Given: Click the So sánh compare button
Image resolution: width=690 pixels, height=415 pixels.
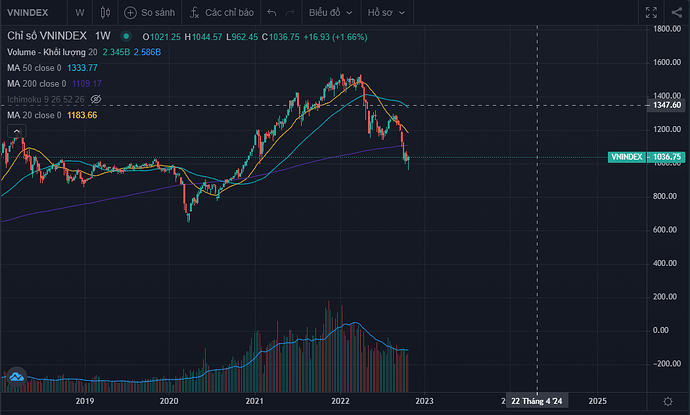Looking at the screenshot, I should coord(149,12).
